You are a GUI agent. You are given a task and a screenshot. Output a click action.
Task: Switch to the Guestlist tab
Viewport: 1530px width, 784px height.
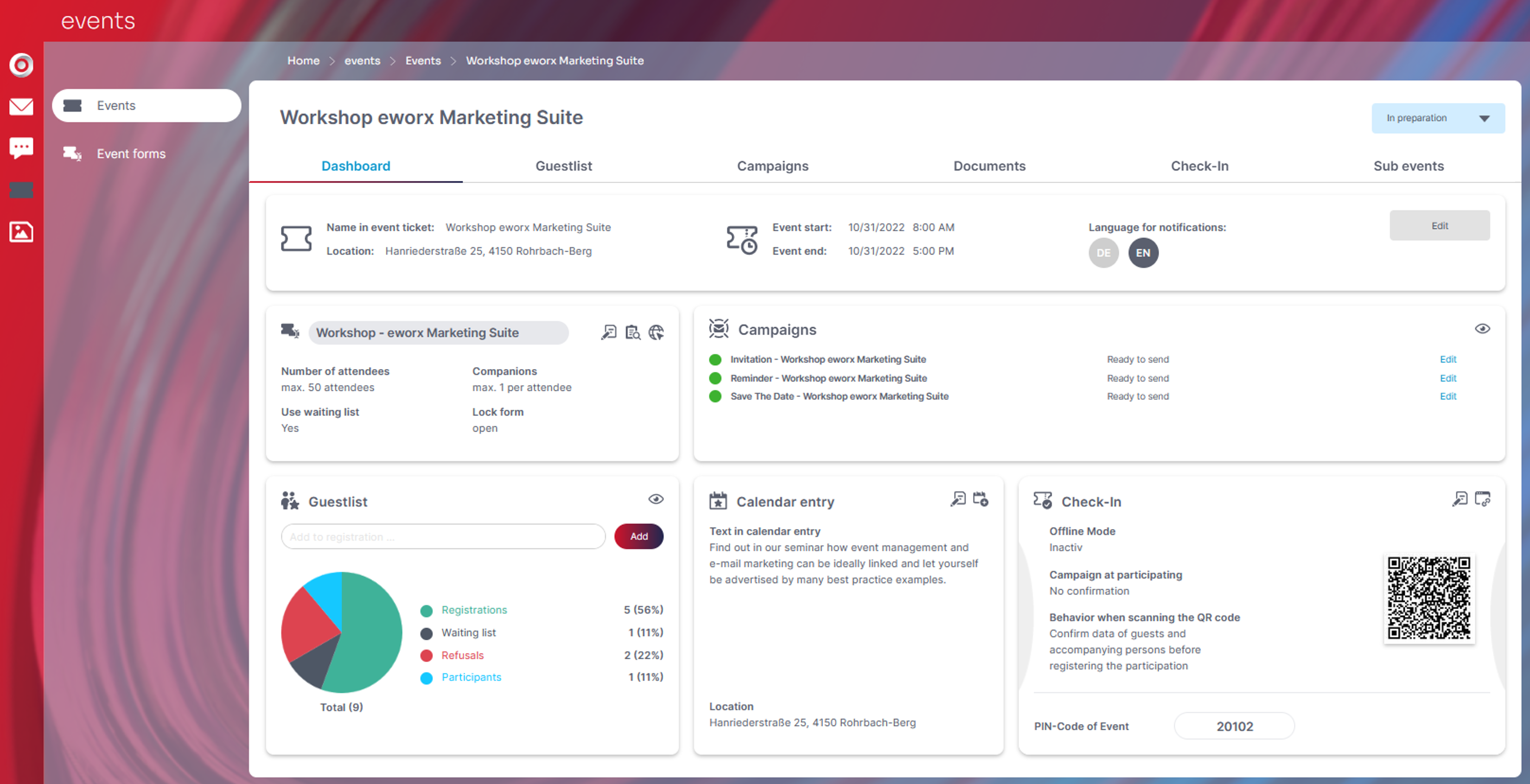pos(564,166)
